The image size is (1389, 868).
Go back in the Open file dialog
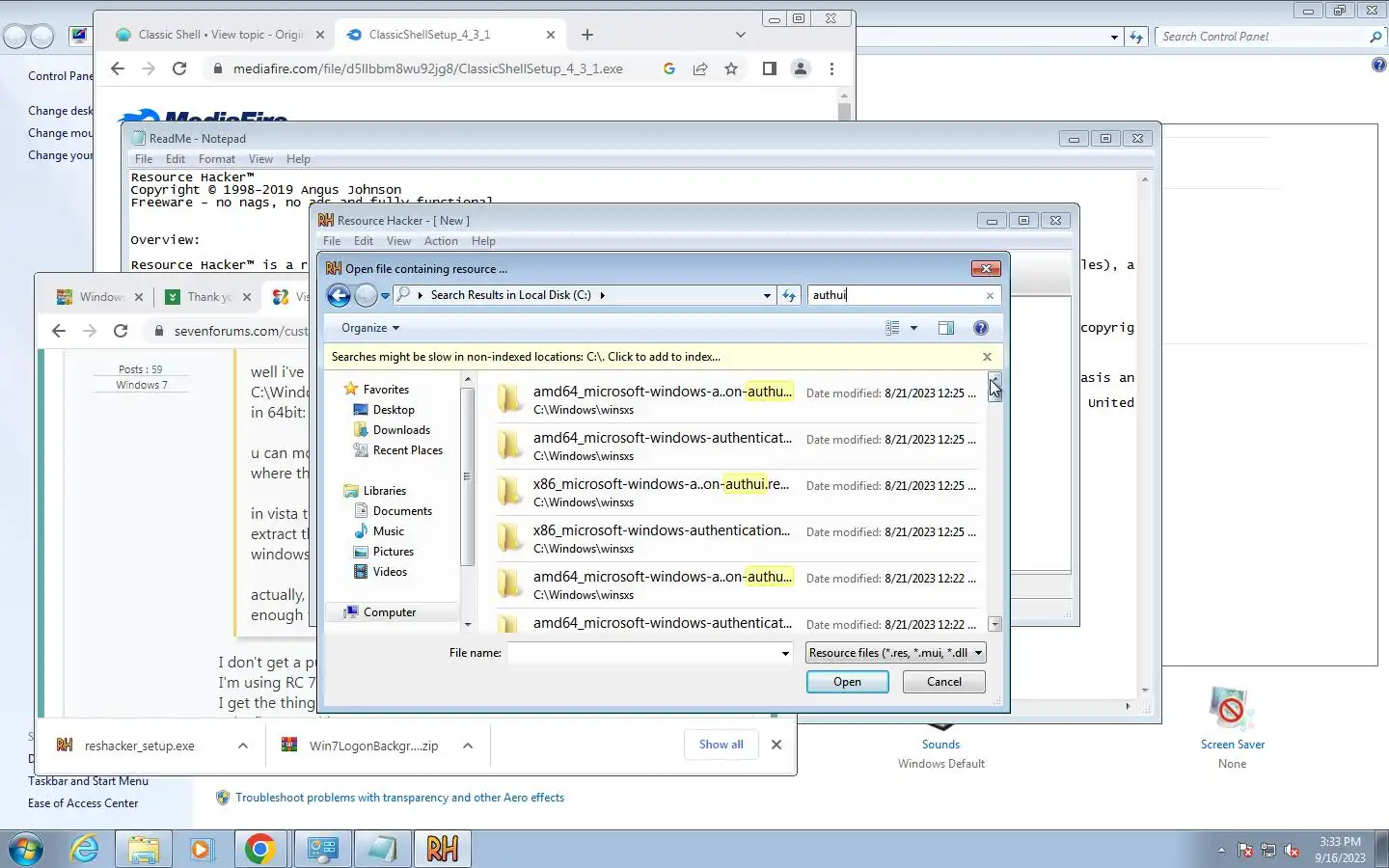coord(339,295)
